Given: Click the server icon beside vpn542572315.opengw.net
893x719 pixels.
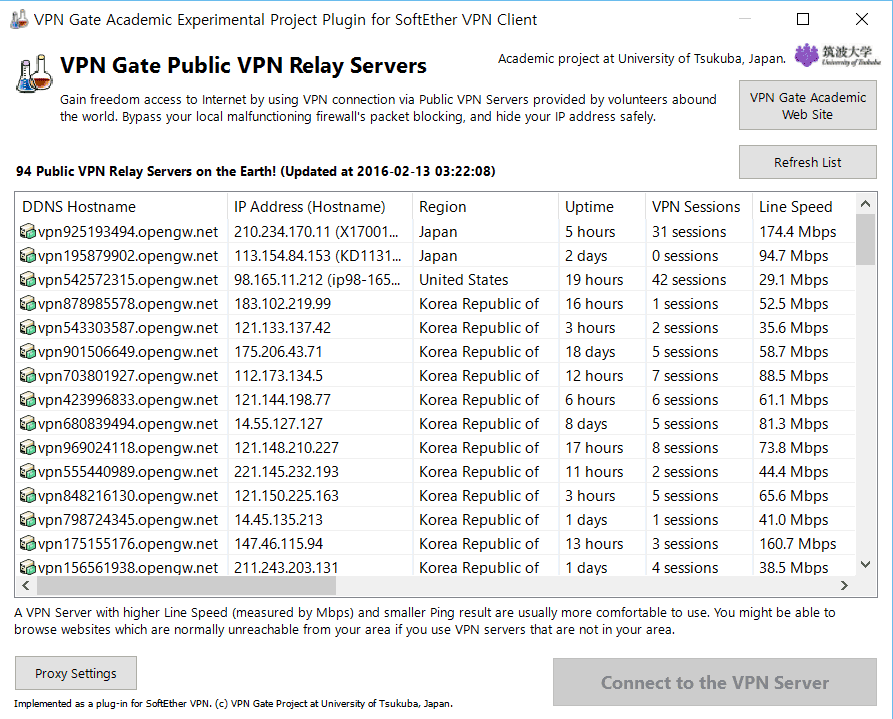Looking at the screenshot, I should (x=28, y=280).
